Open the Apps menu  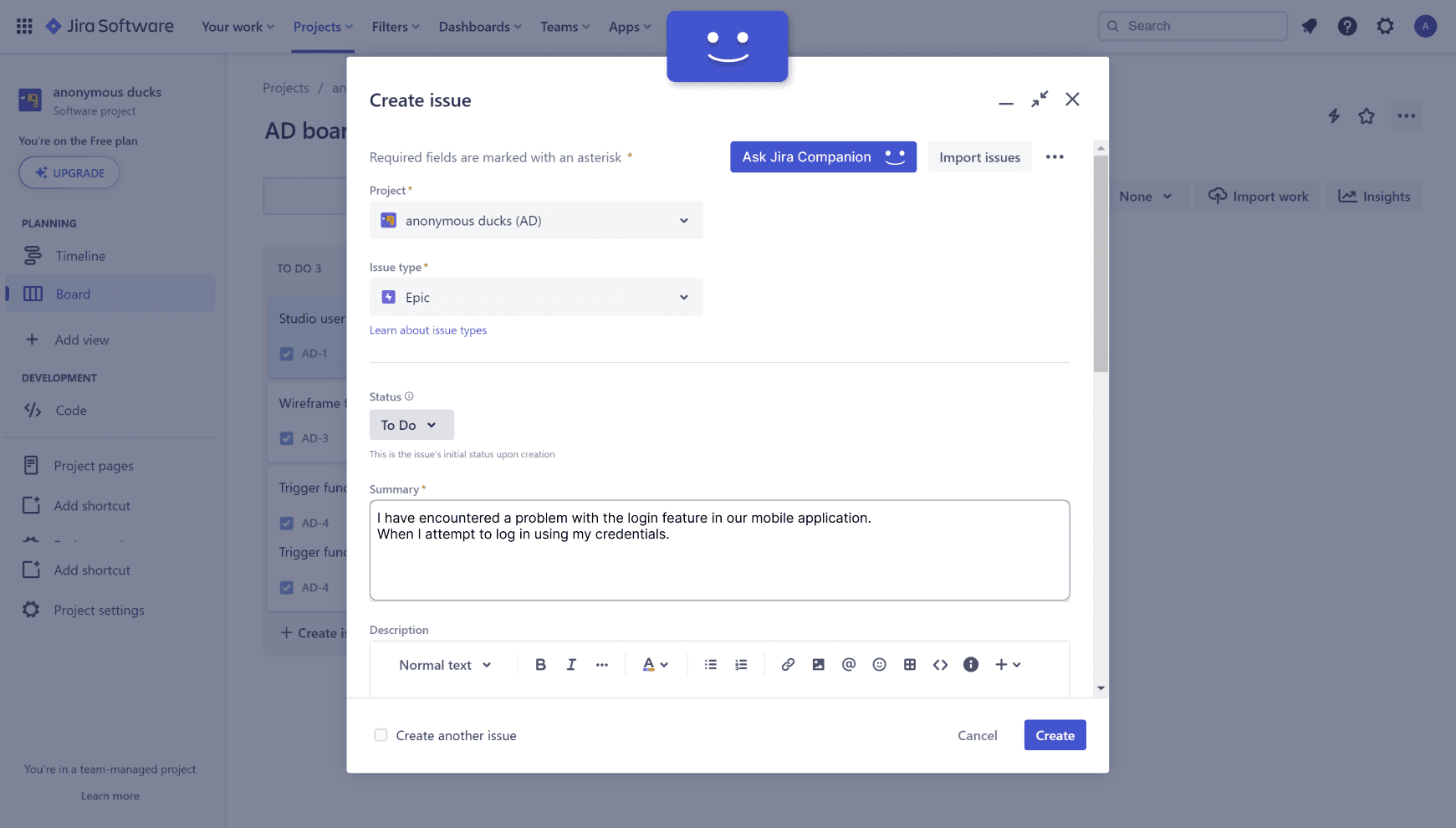630,27
